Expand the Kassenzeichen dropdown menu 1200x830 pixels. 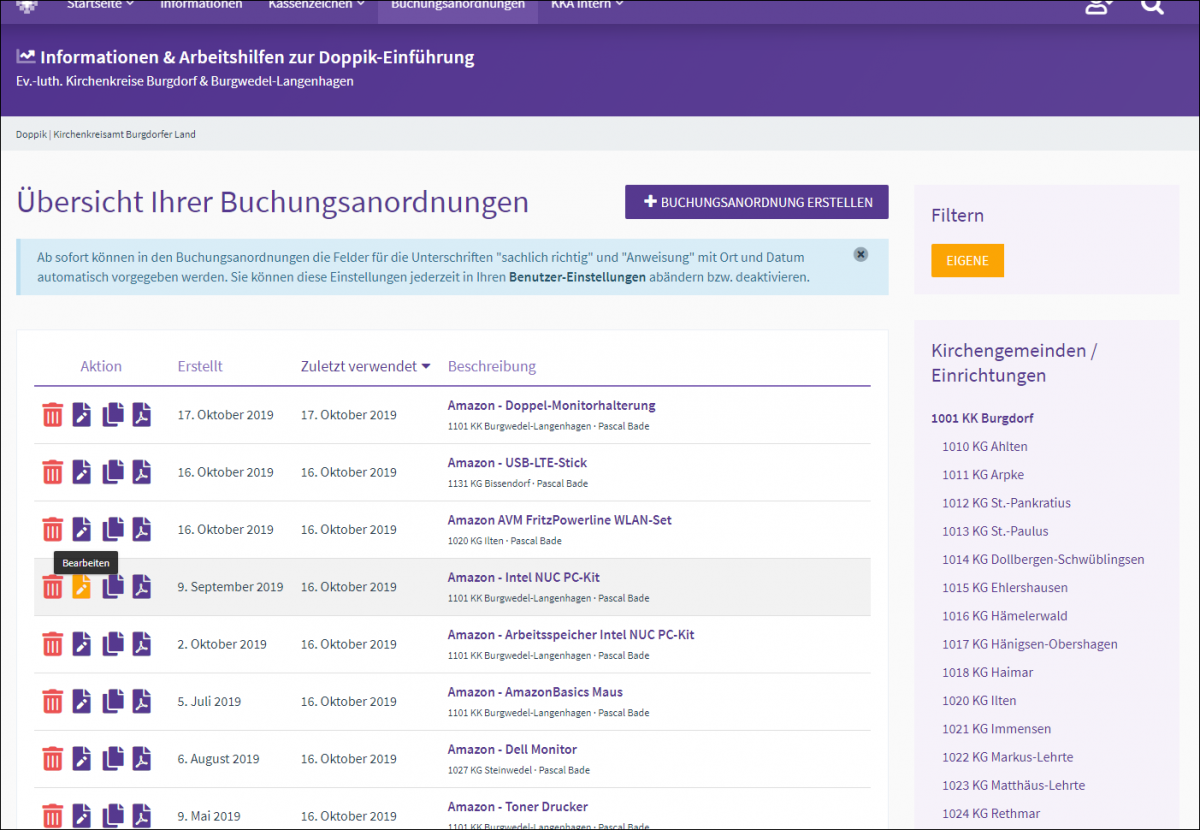[316, 5]
